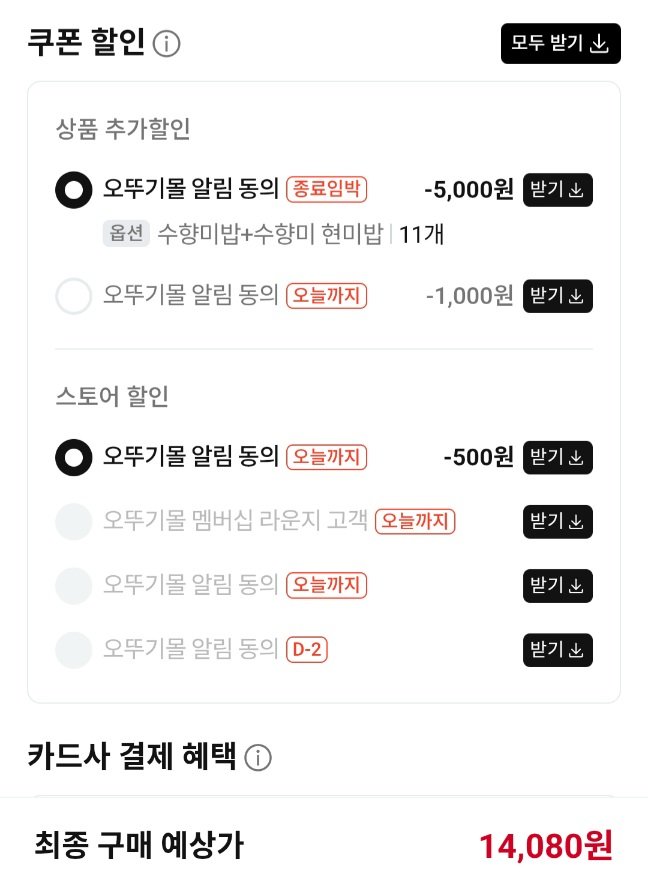Image resolution: width=648 pixels, height=883 pixels.
Task: Click info icon next to 쿠폰 할인
Action: coord(168,44)
